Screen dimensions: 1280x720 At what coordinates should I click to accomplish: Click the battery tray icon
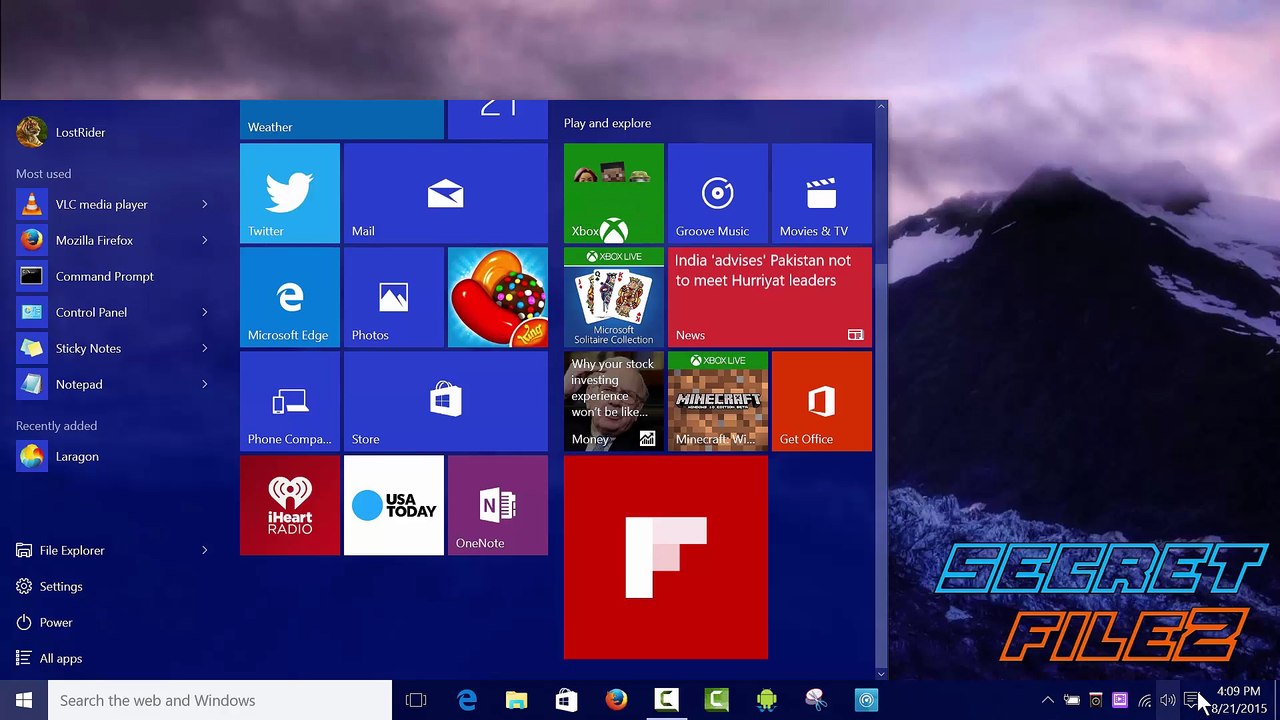pos(1071,700)
